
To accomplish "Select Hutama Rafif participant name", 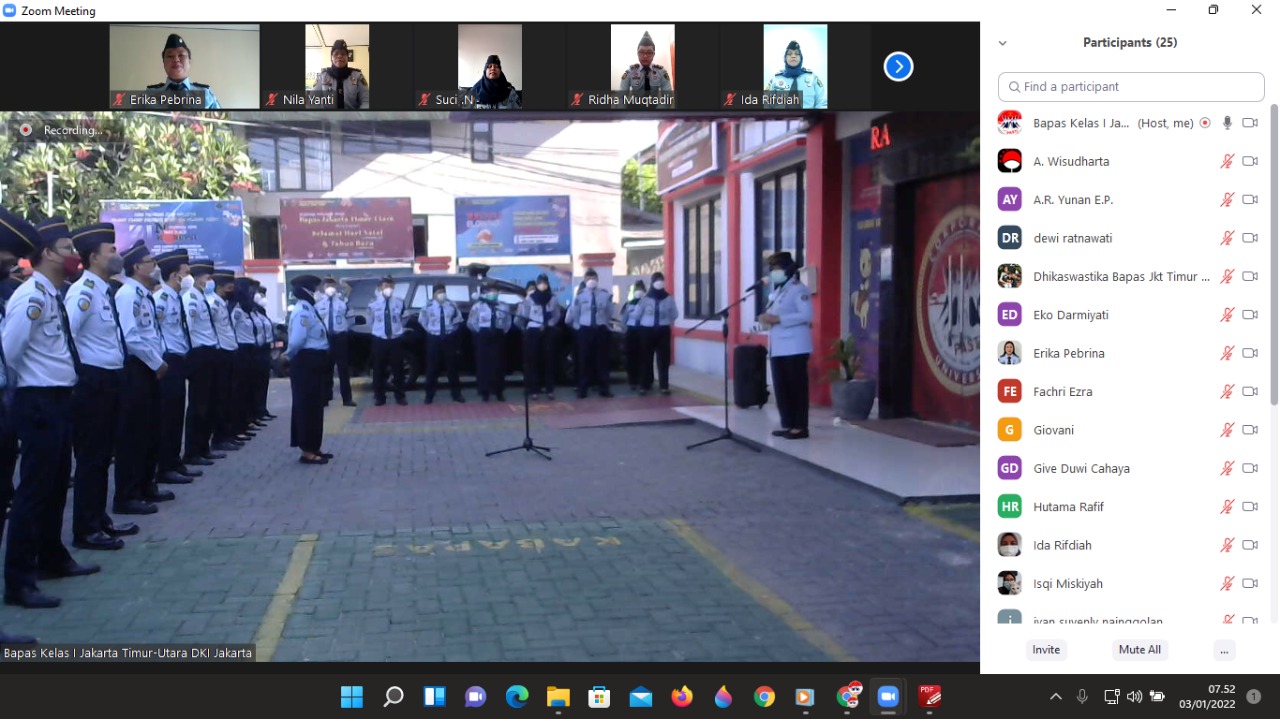I will click(x=1069, y=507).
